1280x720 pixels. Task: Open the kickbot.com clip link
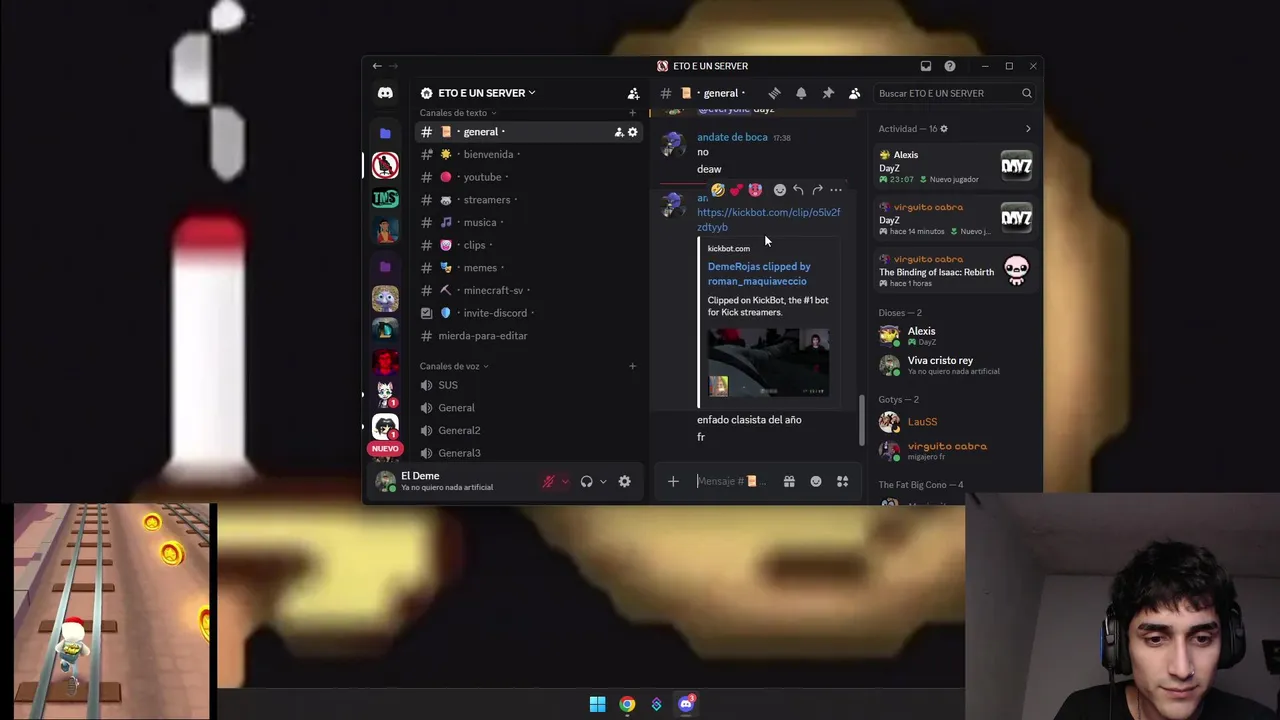point(768,219)
